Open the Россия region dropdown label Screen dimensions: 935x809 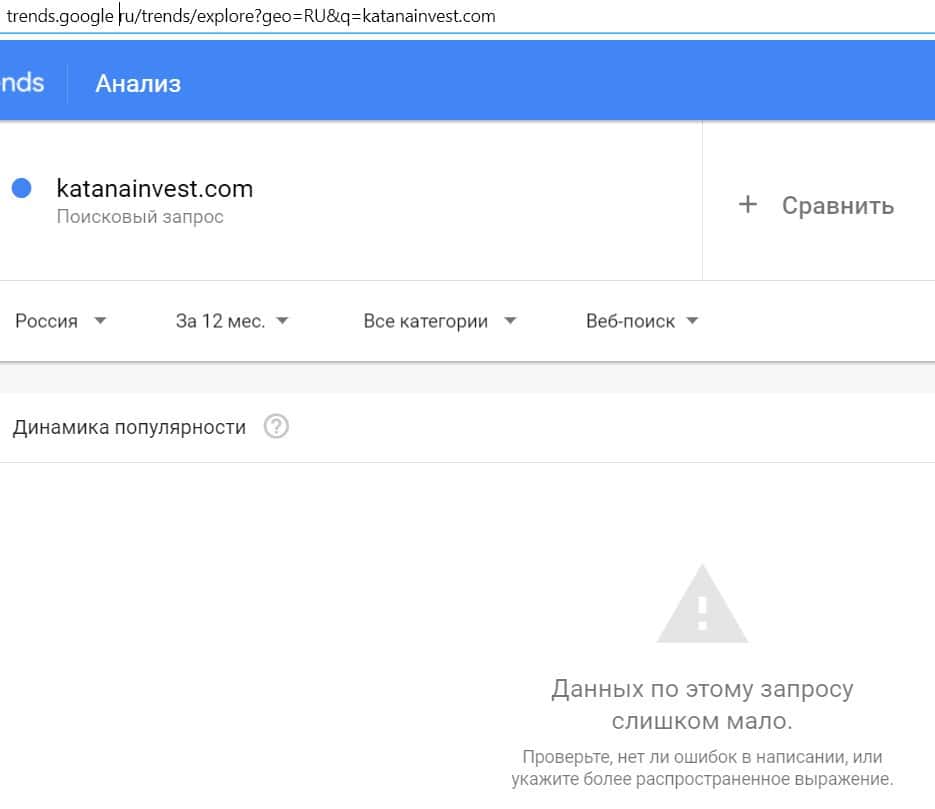46,321
